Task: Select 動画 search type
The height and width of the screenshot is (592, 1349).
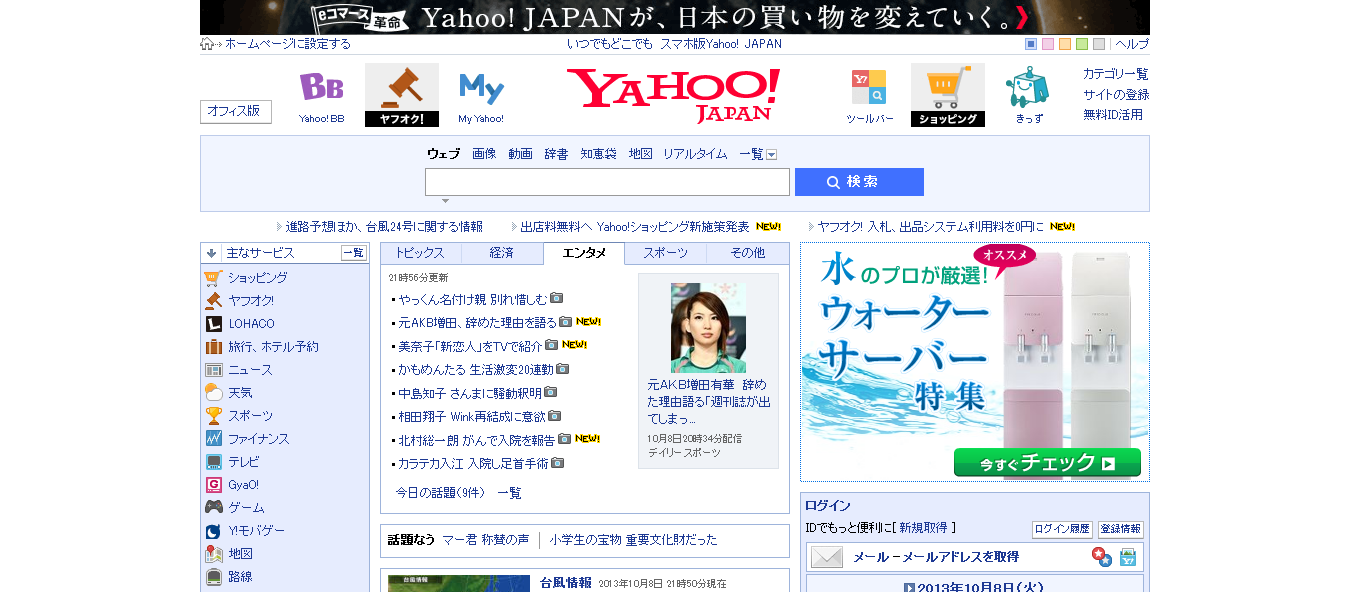Action: click(520, 154)
